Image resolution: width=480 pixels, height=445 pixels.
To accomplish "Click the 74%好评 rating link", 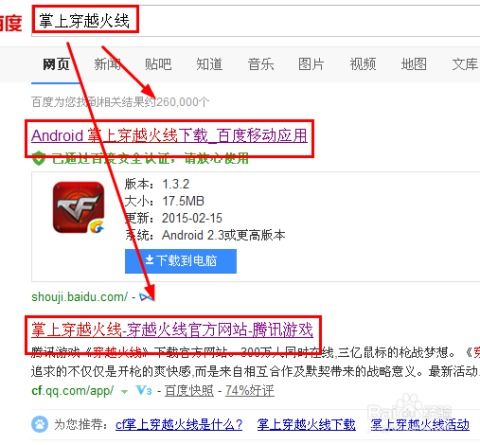I will 250,390.
